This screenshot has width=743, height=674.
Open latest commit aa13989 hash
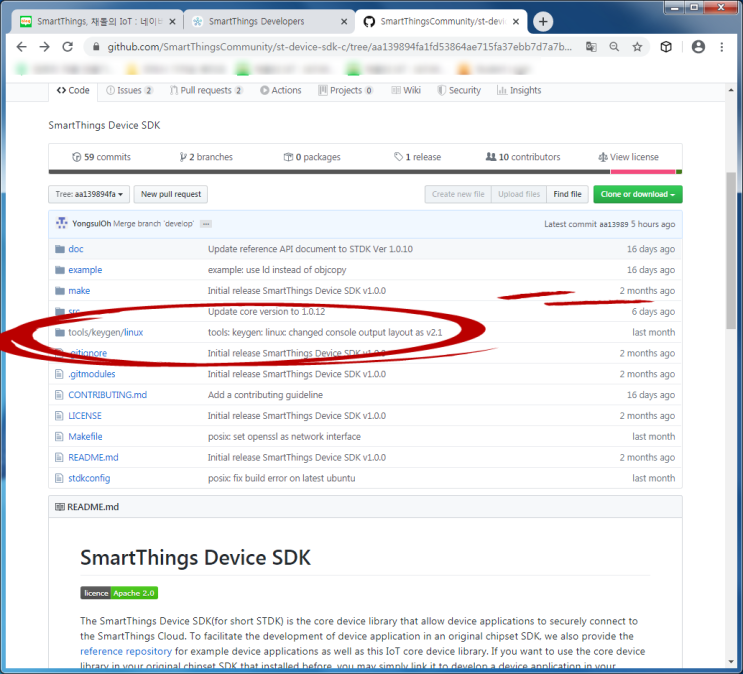click(x=614, y=224)
